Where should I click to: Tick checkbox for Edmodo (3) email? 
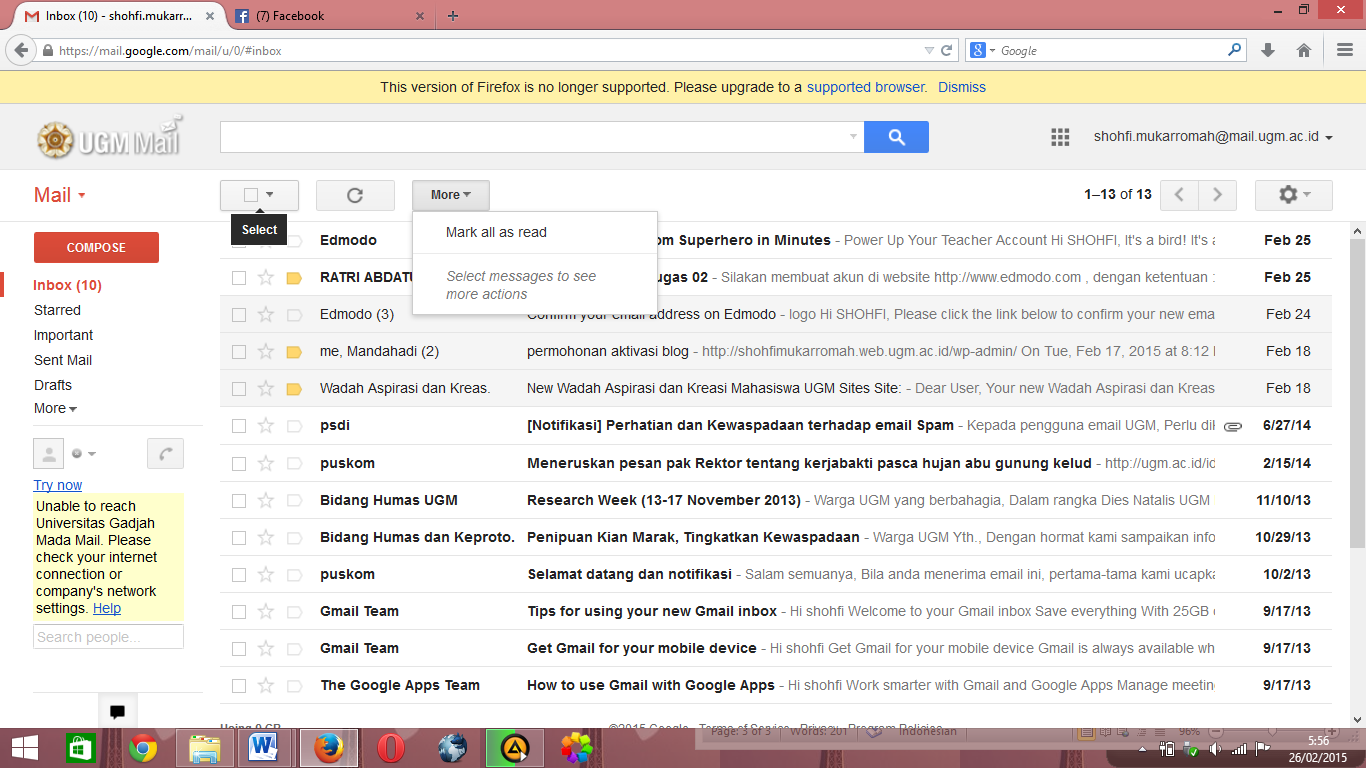[239, 315]
